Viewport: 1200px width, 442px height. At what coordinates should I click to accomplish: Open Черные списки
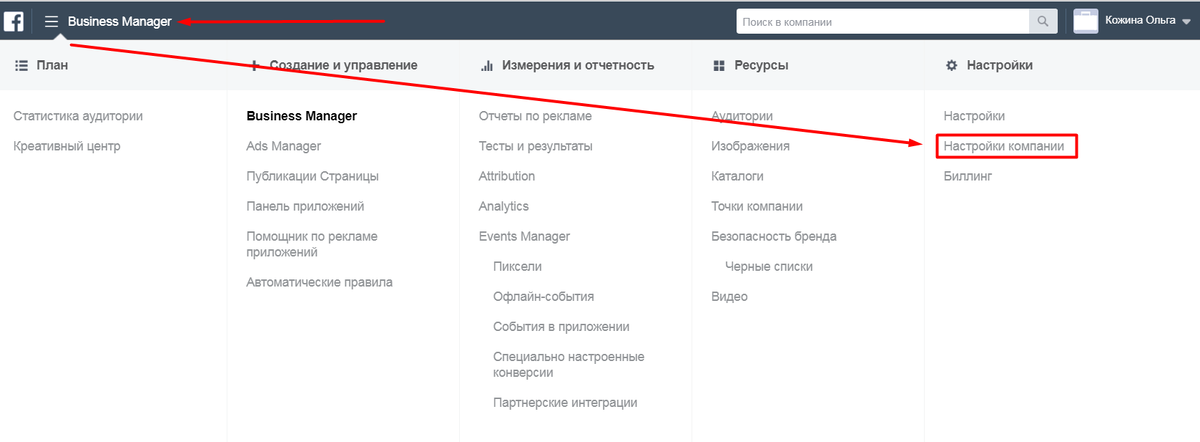[x=769, y=266]
